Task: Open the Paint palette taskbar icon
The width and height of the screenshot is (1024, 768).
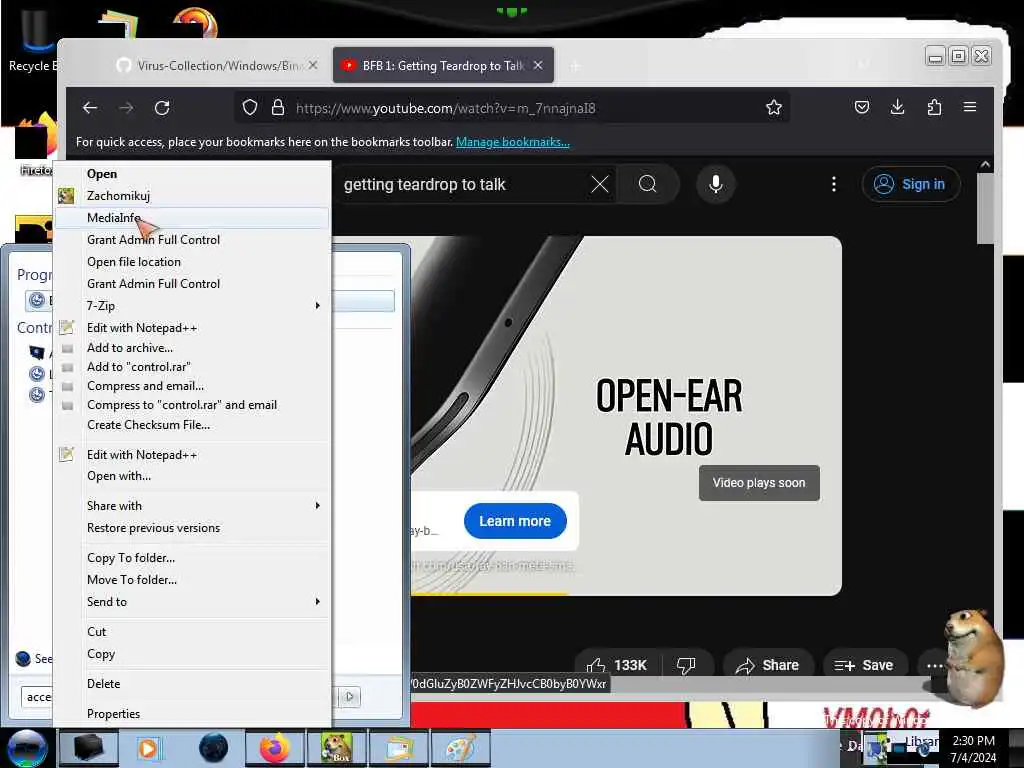Action: [x=461, y=748]
